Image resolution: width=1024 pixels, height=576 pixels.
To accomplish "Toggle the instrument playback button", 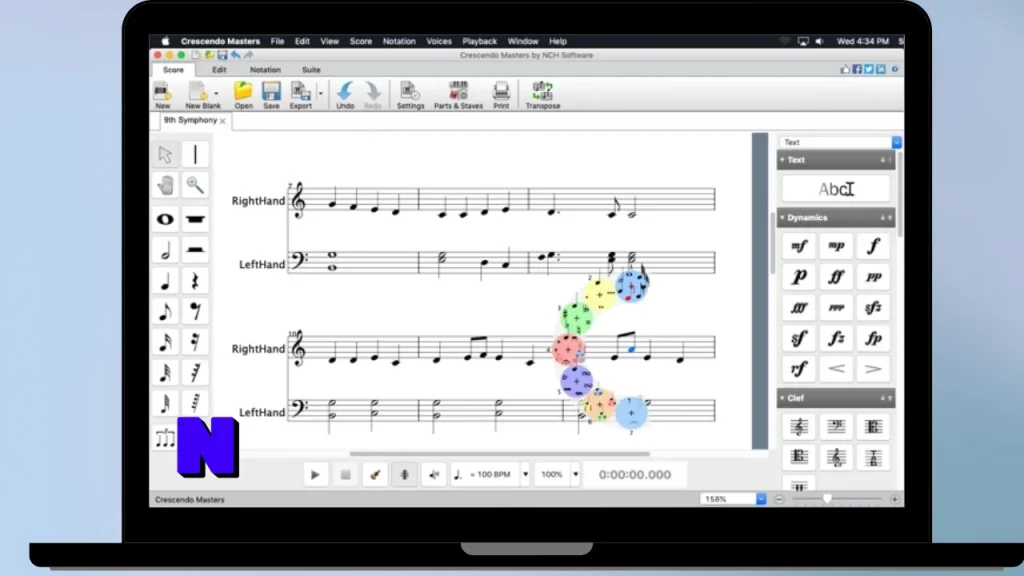I will 375,475.
